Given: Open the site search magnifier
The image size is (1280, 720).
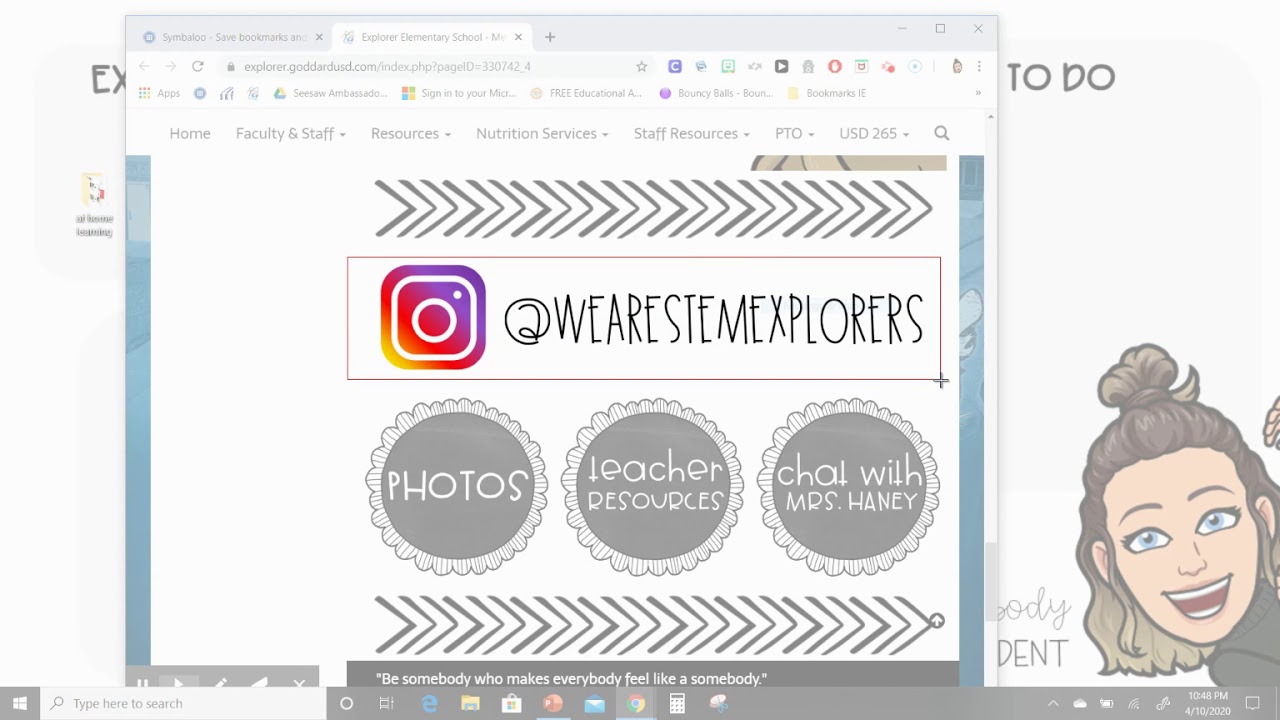Looking at the screenshot, I should 941,133.
